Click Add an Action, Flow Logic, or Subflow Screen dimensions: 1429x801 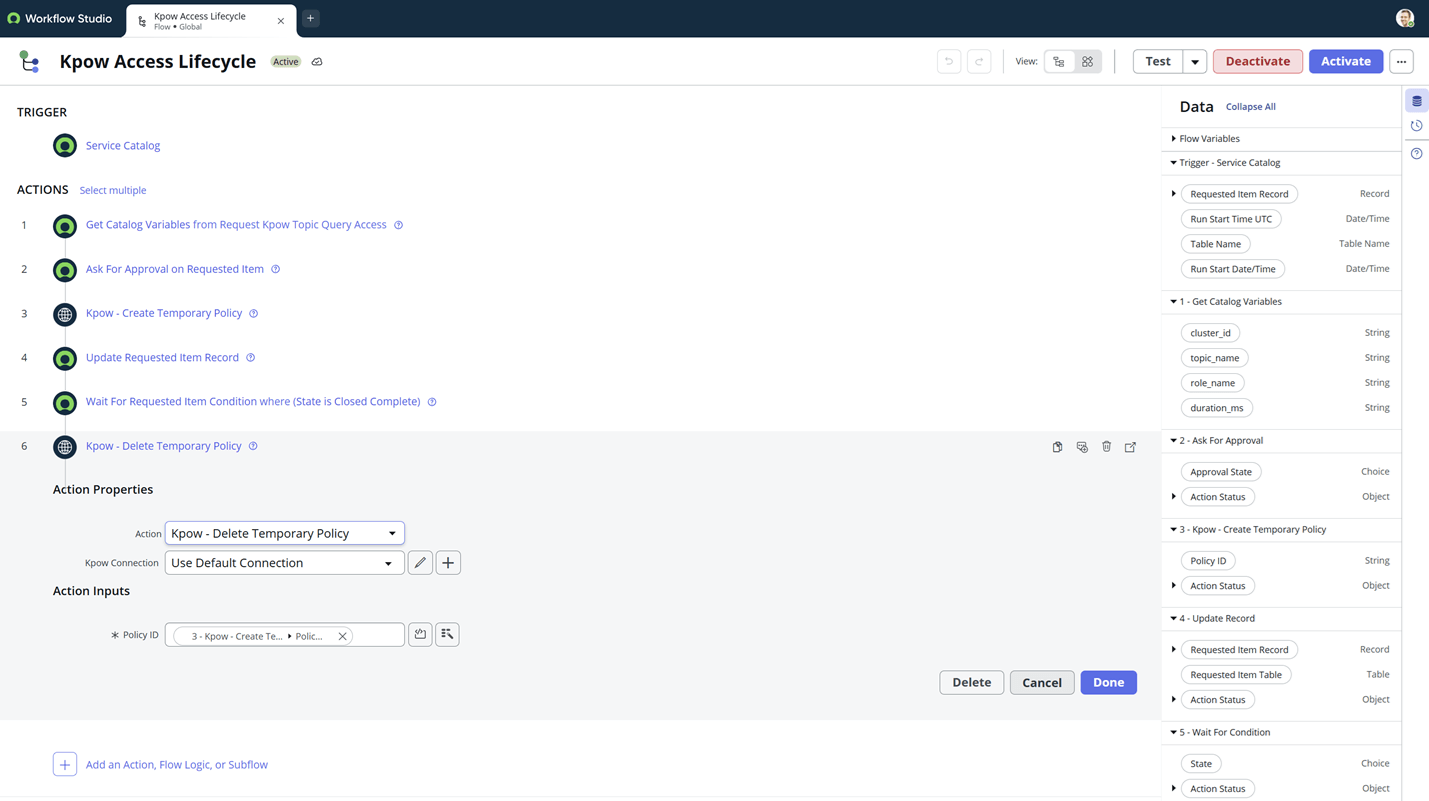pos(177,765)
